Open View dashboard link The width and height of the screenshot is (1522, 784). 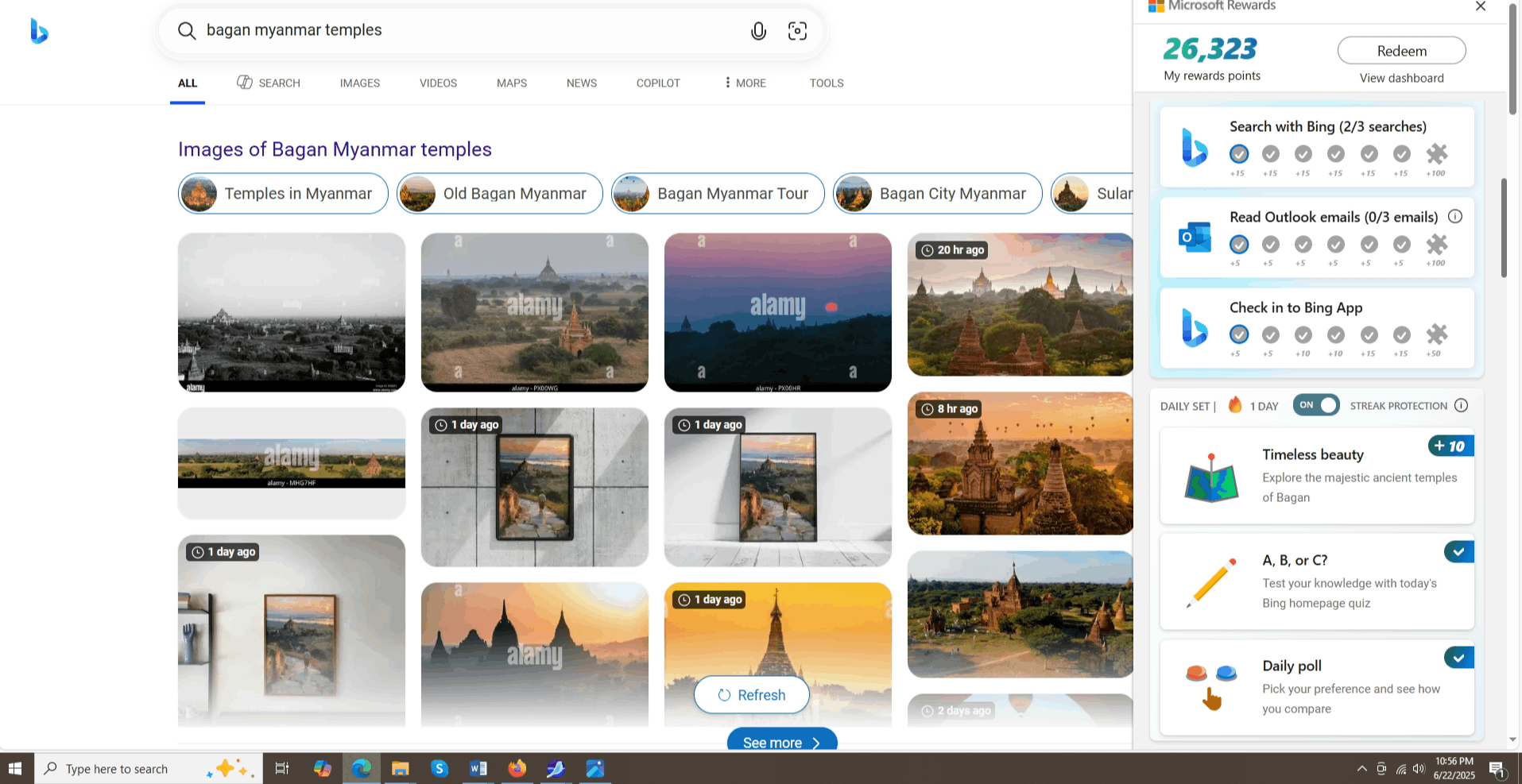(x=1400, y=78)
